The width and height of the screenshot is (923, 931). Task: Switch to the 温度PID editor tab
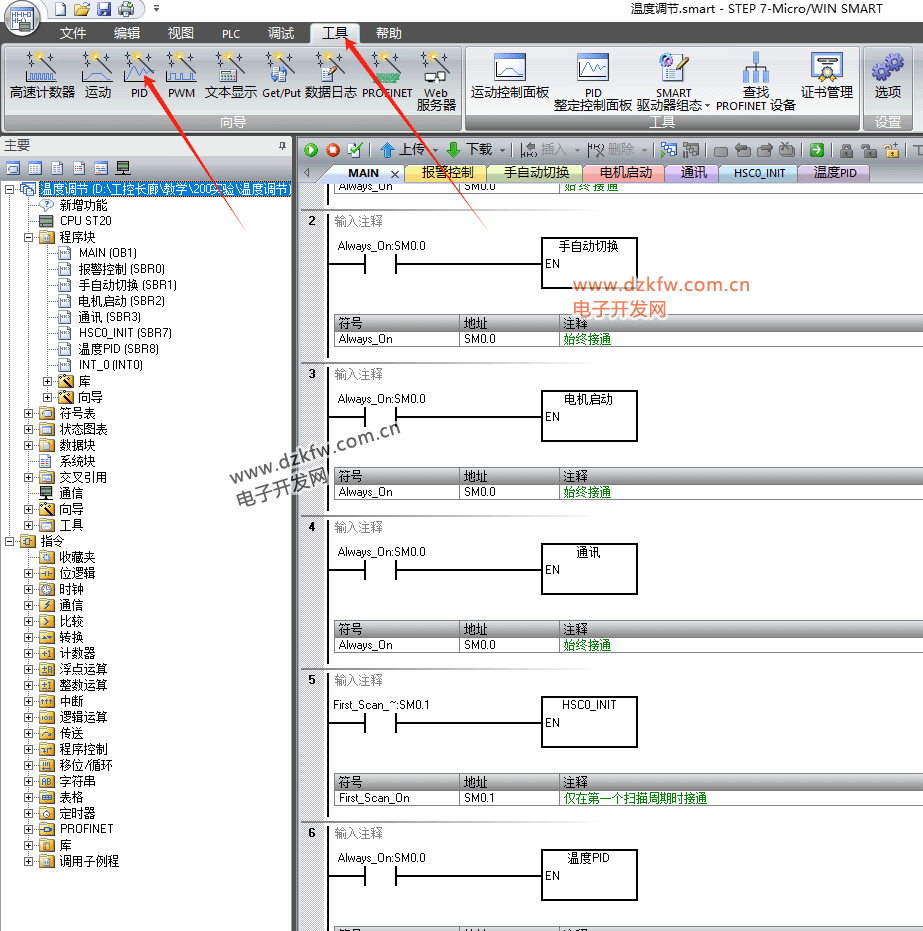tap(834, 172)
